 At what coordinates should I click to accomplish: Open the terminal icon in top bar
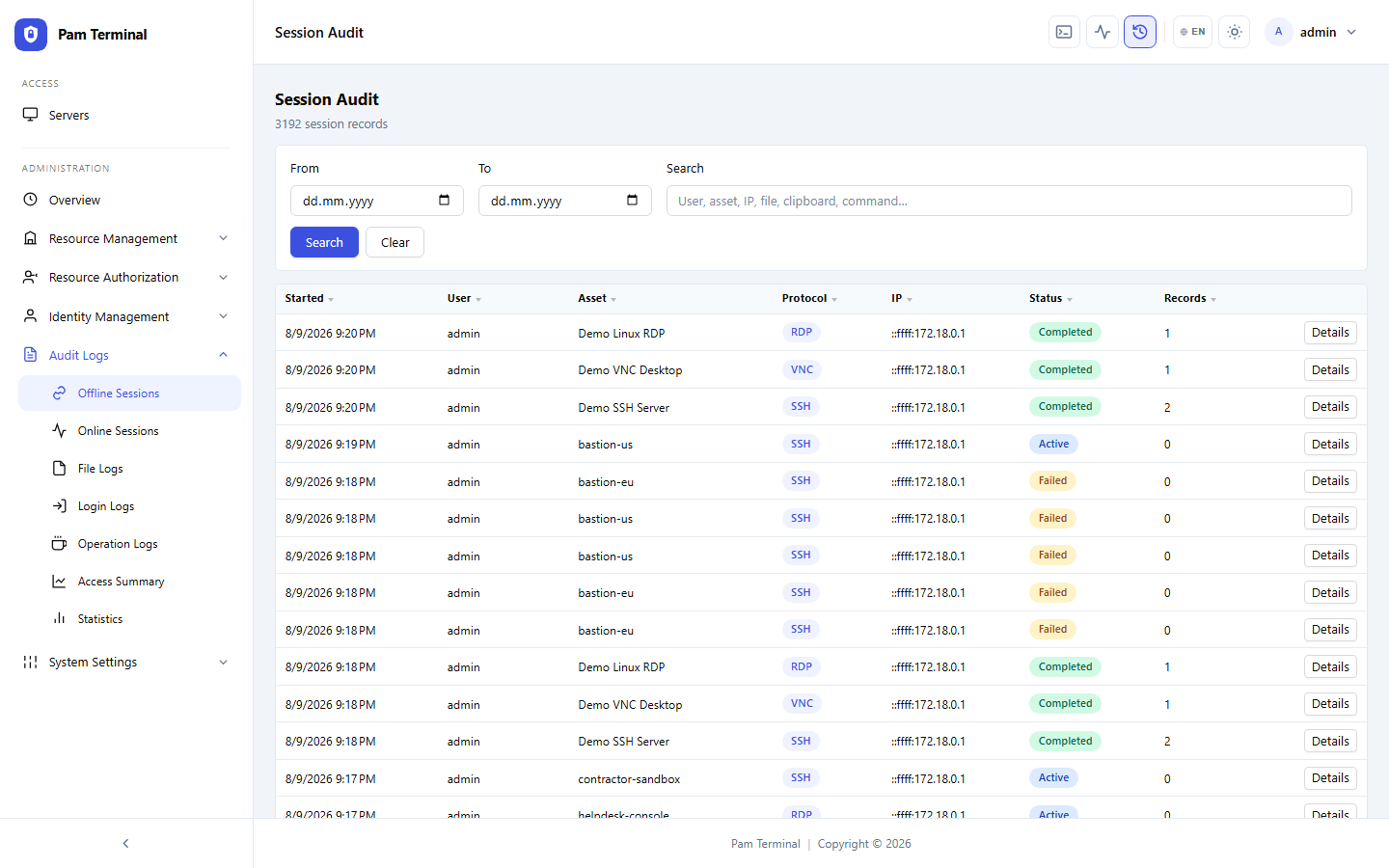pos(1064,32)
